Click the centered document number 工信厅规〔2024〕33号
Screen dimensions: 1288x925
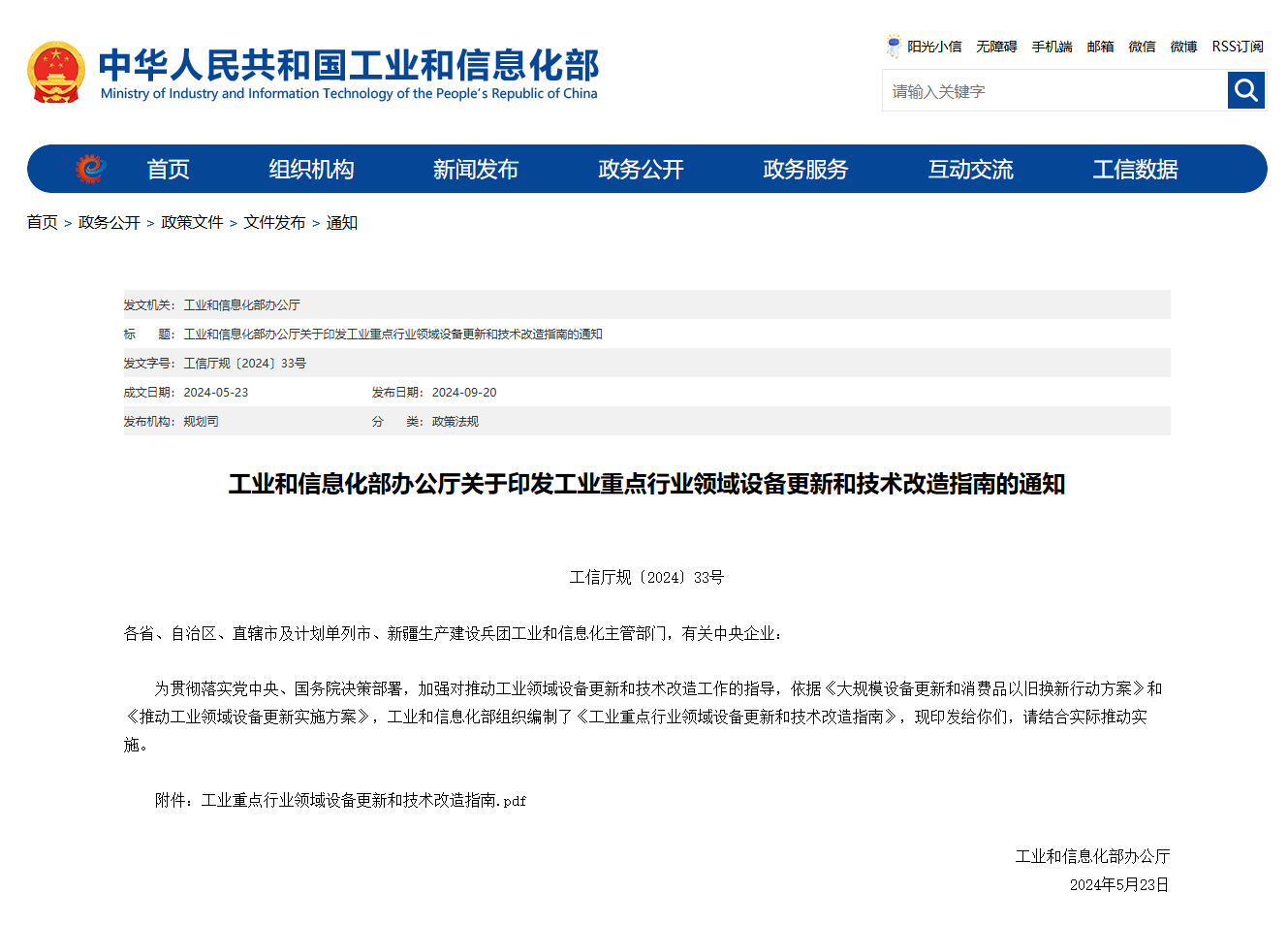pos(646,577)
